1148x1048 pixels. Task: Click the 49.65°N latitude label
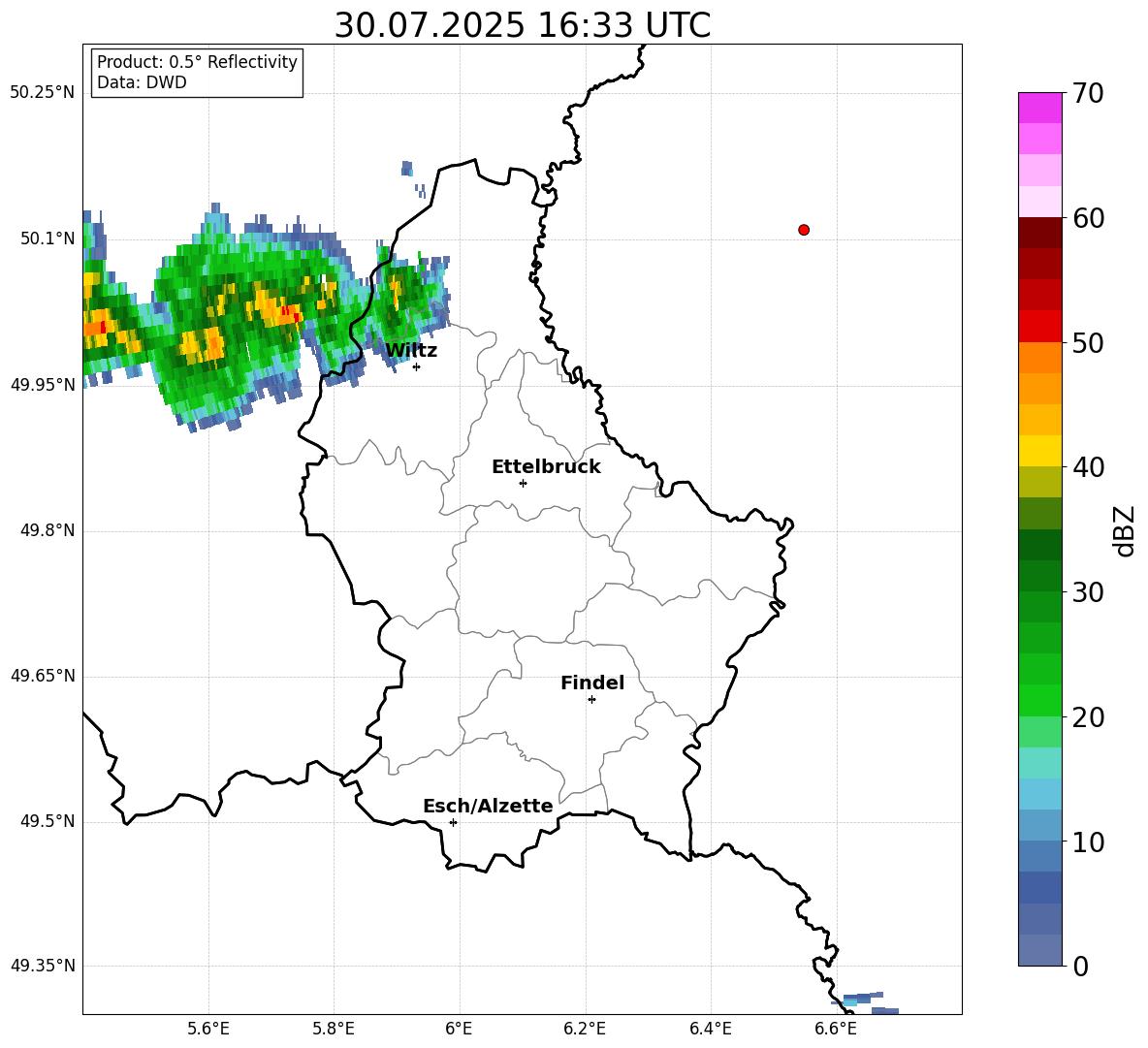point(43,675)
